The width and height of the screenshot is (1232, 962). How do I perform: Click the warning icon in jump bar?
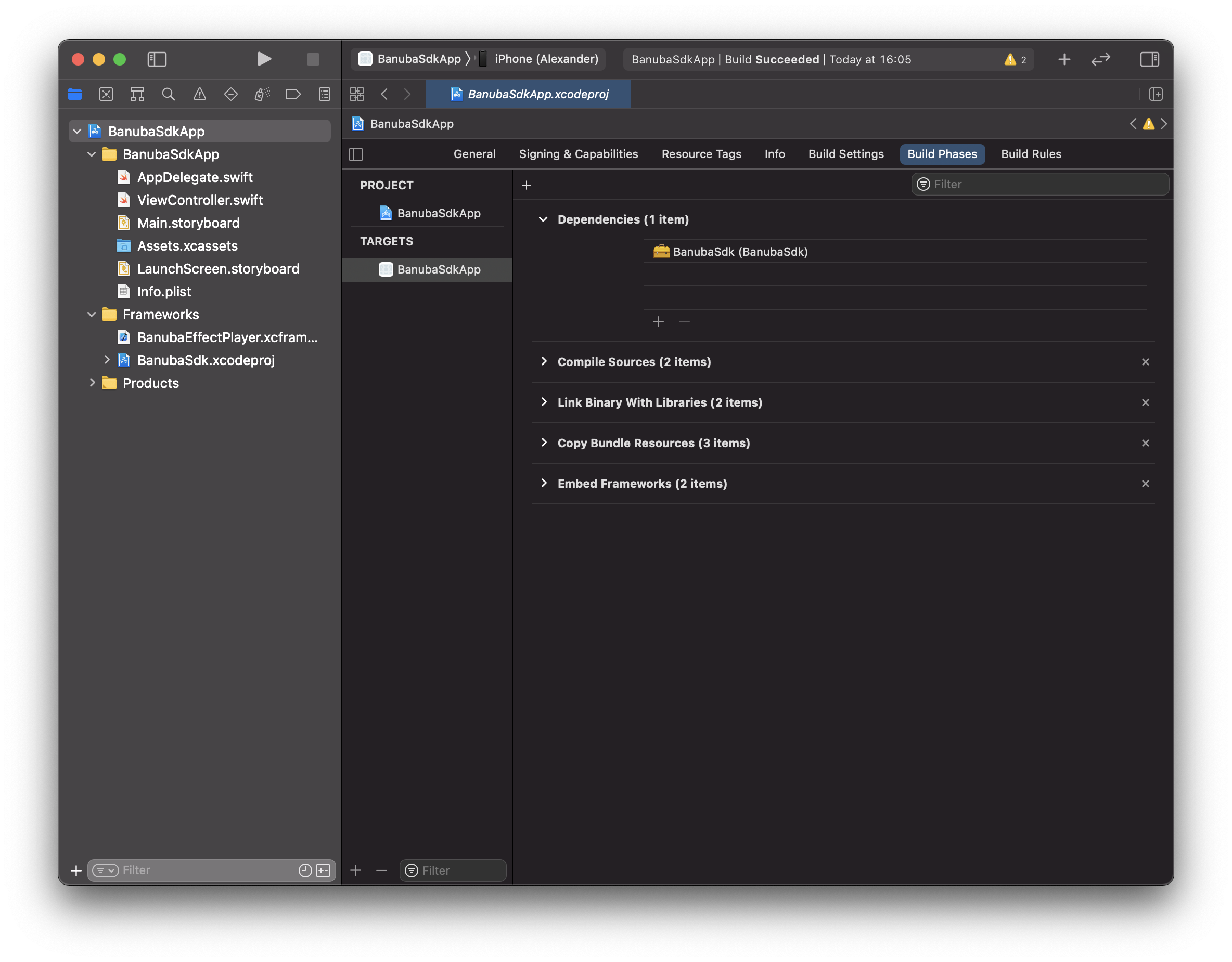tap(1149, 123)
